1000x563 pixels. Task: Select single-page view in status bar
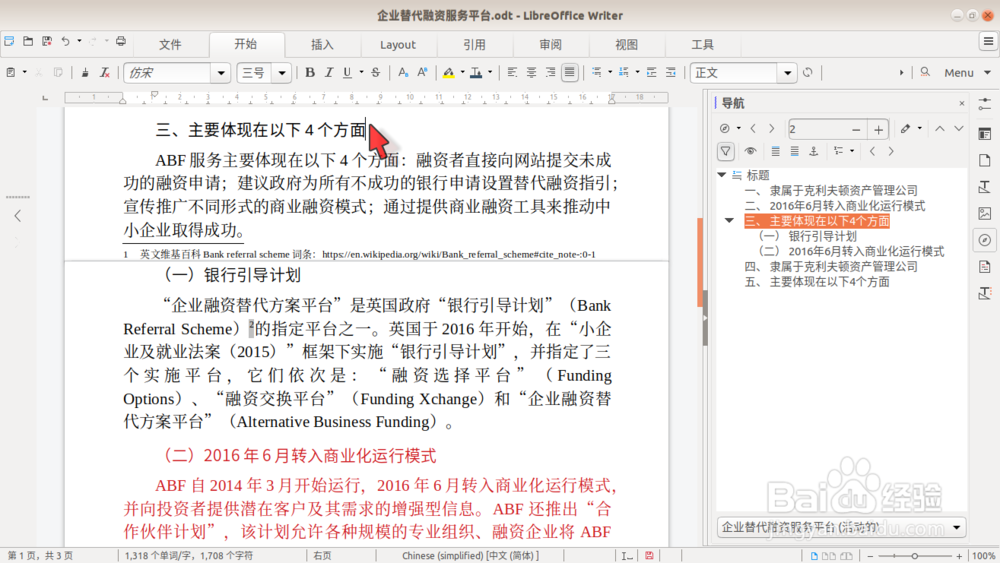tap(814, 556)
